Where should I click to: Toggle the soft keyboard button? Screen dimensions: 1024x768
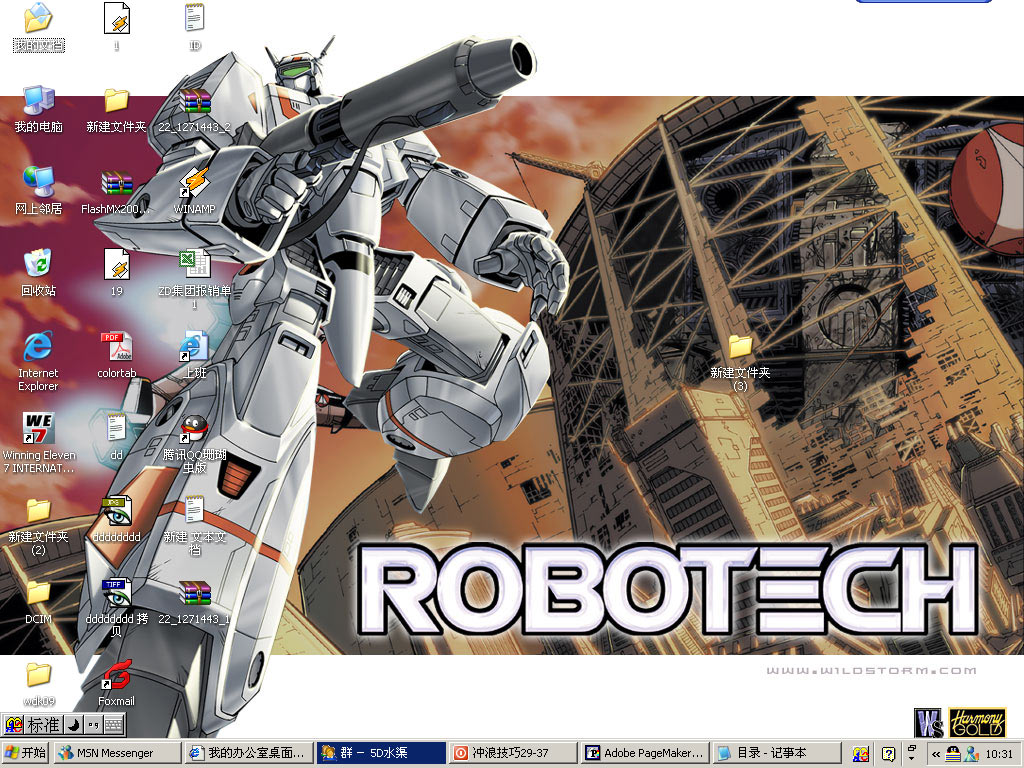(114, 724)
